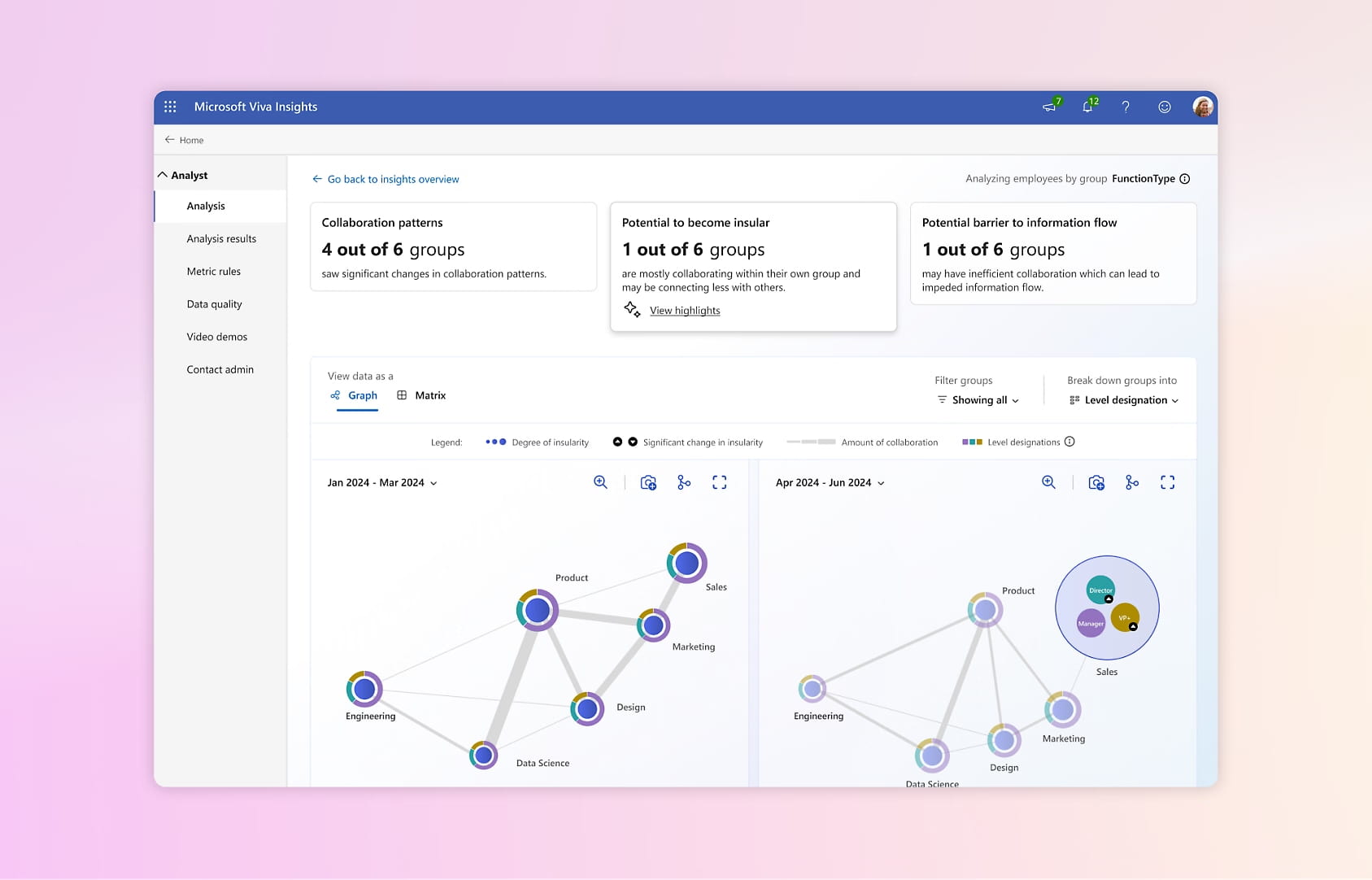The image size is (1372, 880).
Task: Click the help question mark icon
Action: [x=1126, y=107]
